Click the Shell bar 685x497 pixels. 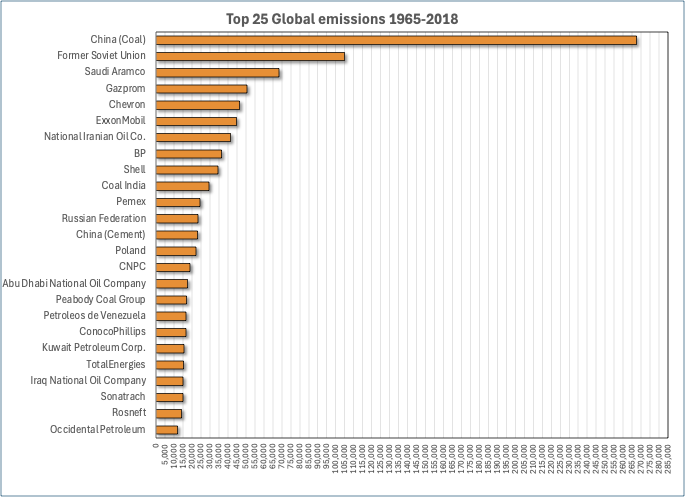[x=186, y=170]
